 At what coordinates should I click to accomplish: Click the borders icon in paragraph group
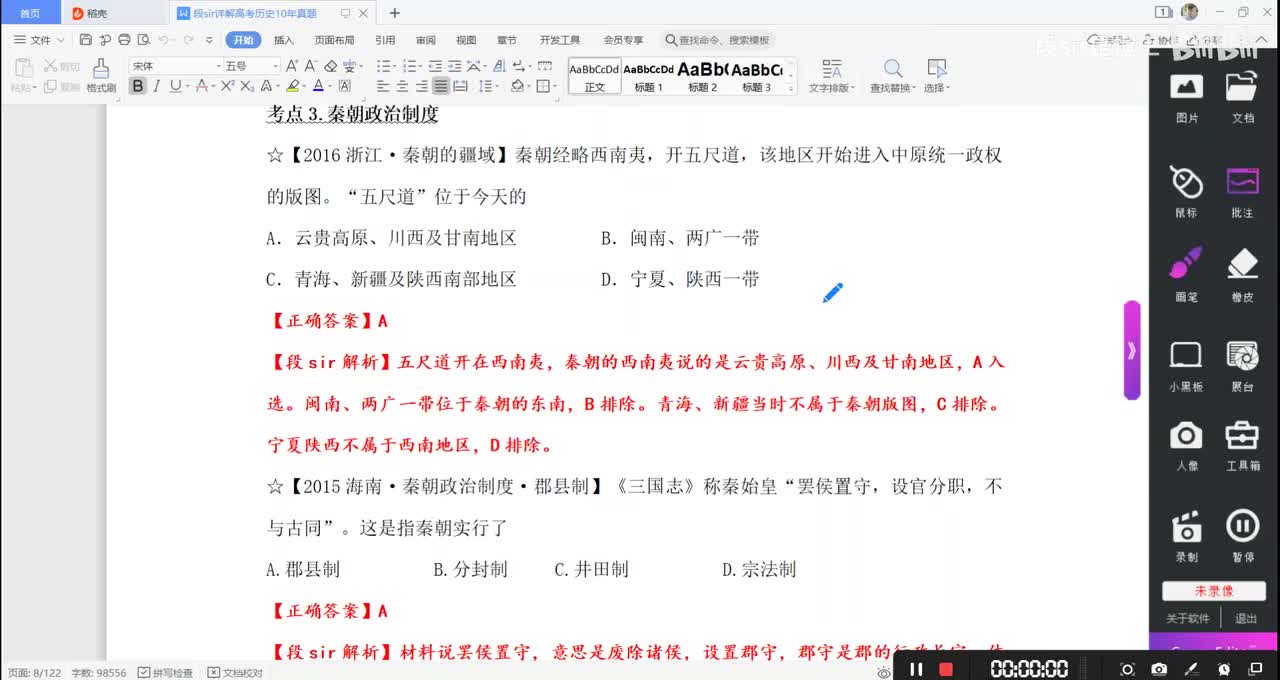pos(543,86)
